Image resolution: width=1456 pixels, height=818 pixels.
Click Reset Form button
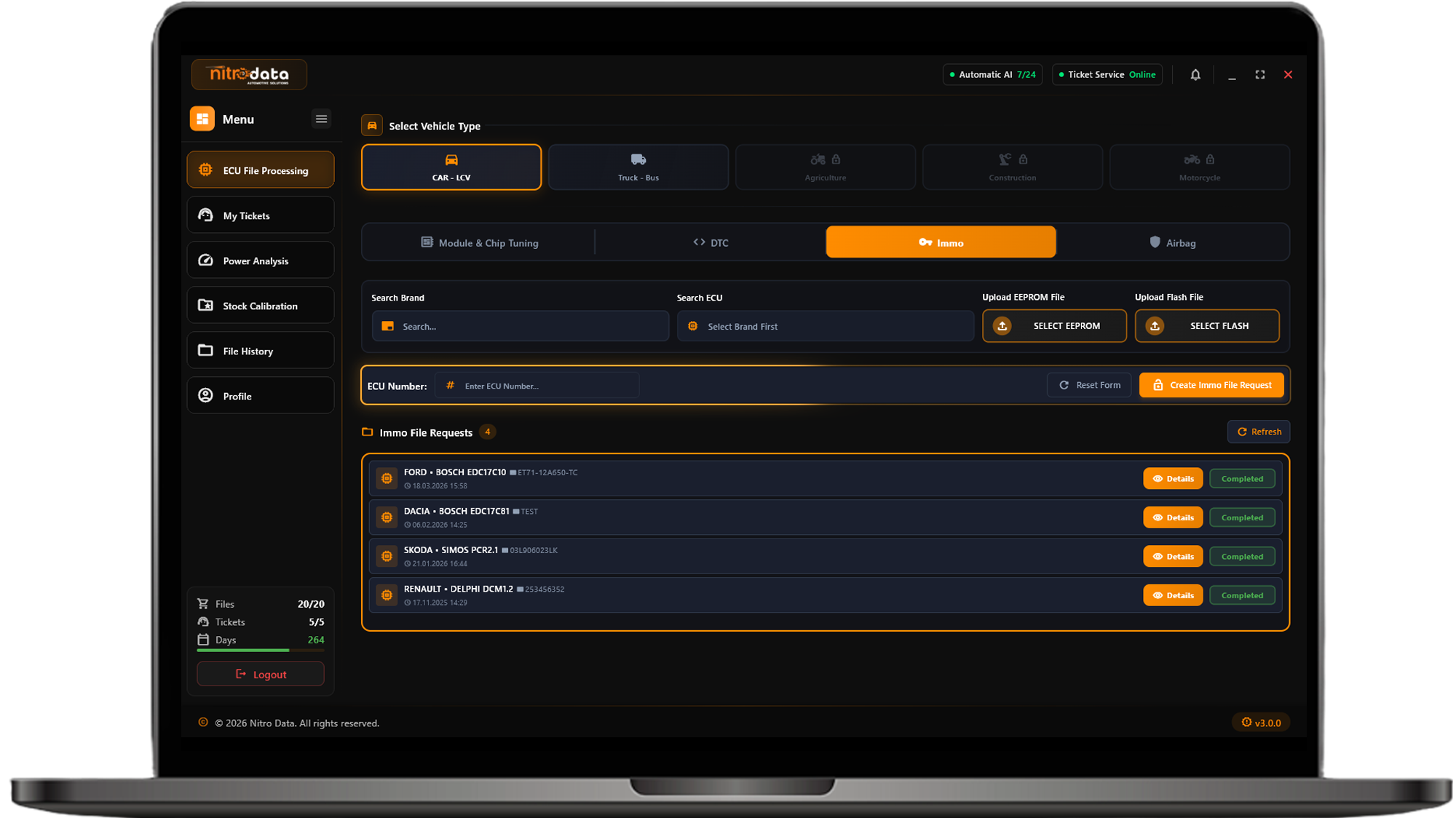pyautogui.click(x=1089, y=385)
